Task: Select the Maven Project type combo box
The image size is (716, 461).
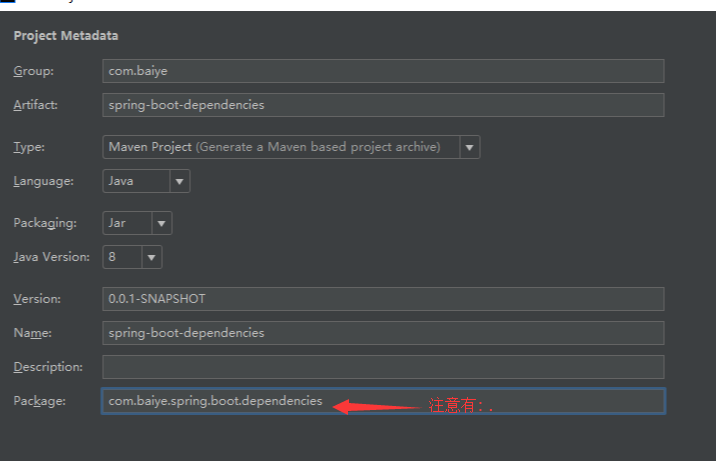Action: (291, 147)
